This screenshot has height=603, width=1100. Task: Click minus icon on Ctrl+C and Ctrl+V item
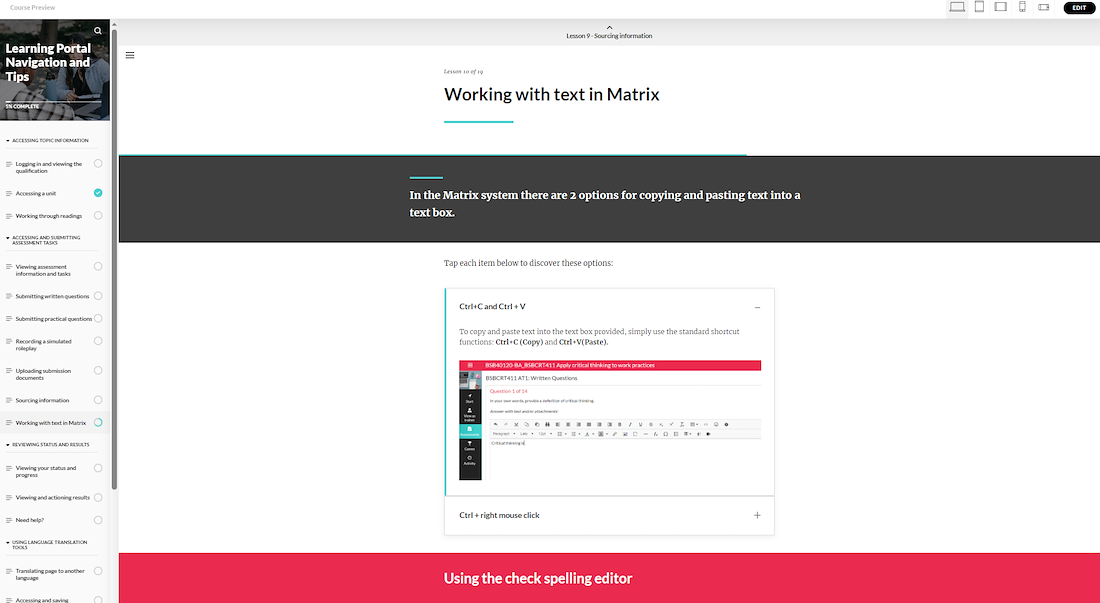[x=757, y=307]
